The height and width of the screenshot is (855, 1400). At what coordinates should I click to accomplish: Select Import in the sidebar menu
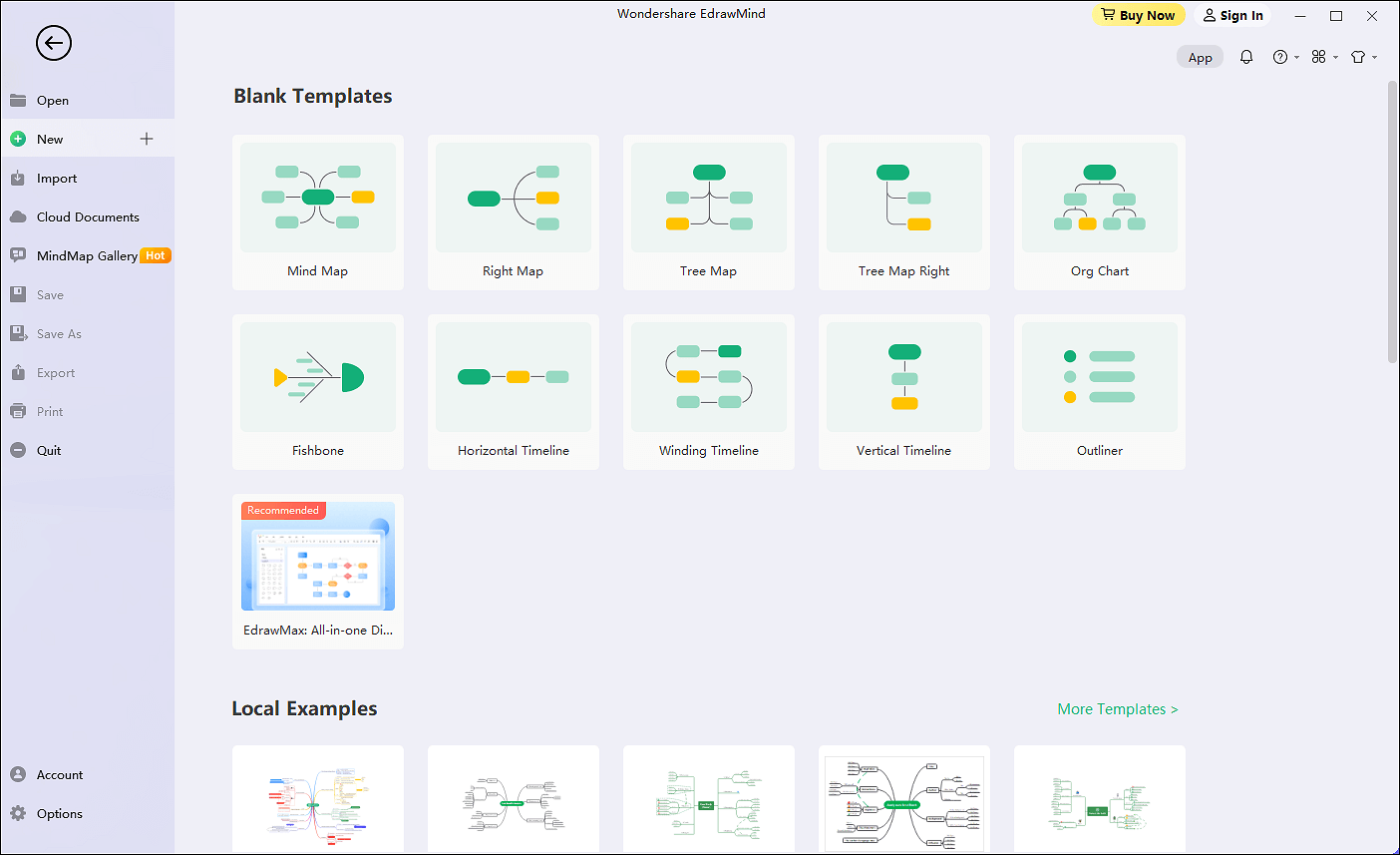(88, 178)
